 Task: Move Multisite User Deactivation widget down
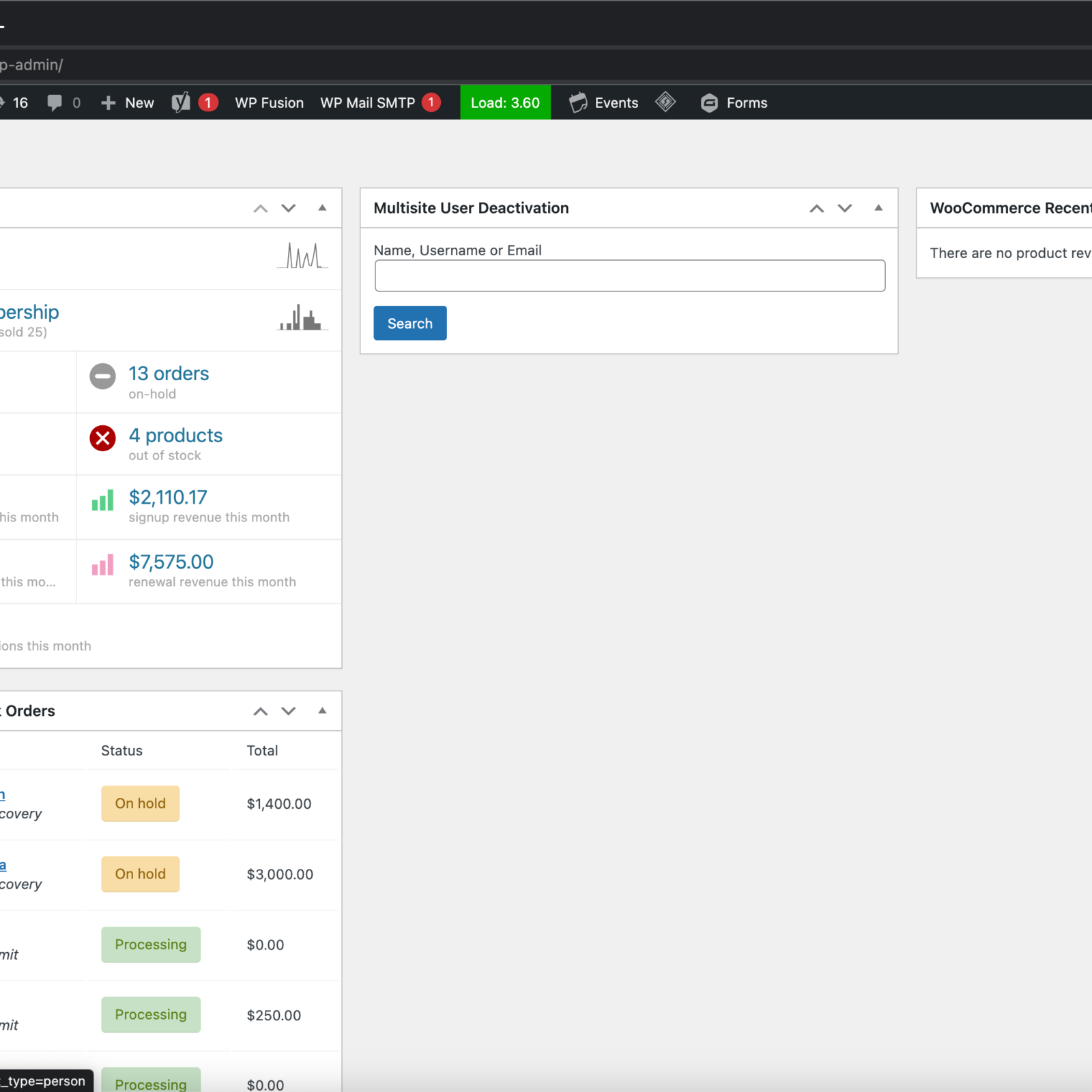(x=845, y=208)
